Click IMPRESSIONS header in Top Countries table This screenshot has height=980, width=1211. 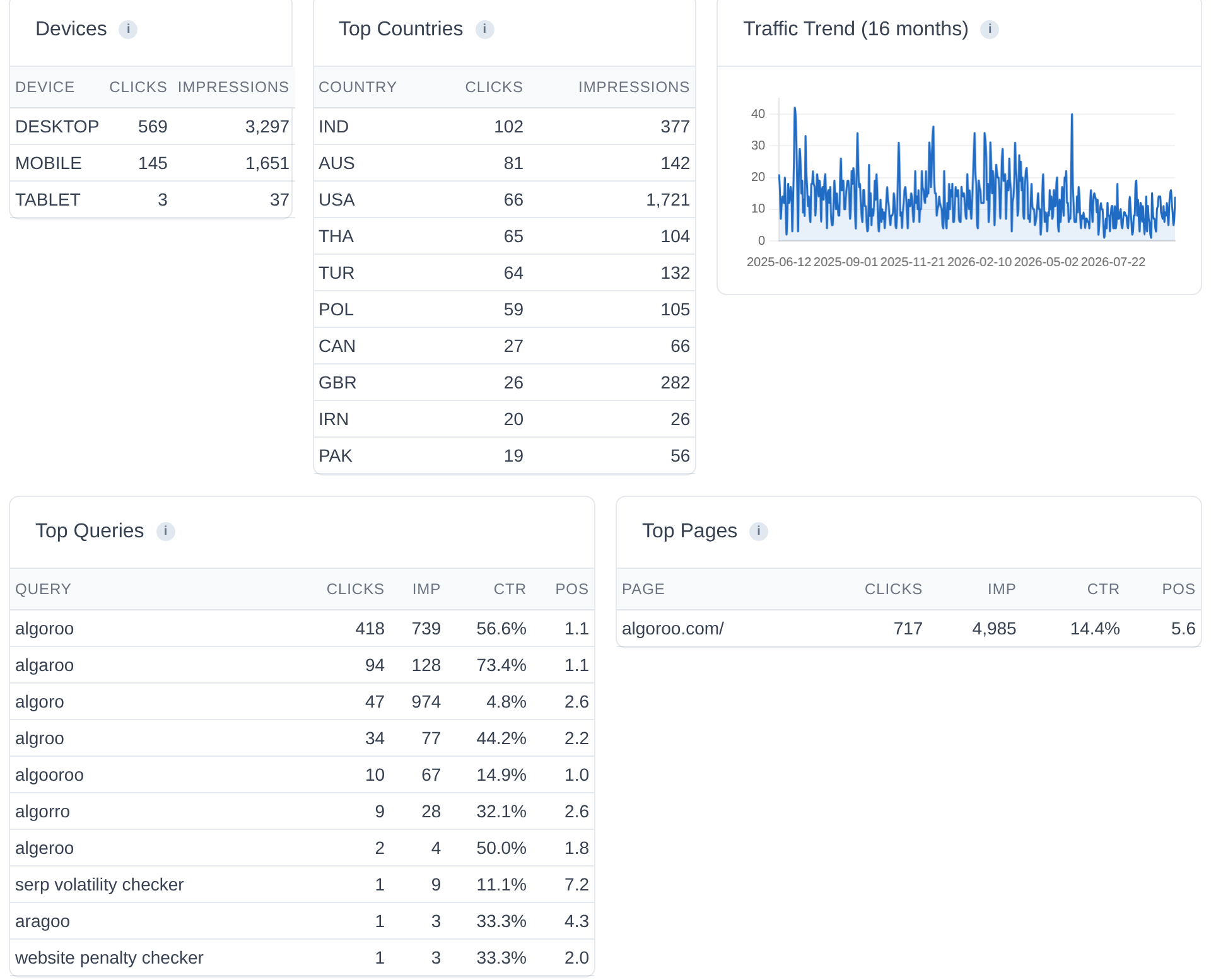pyautogui.click(x=634, y=87)
